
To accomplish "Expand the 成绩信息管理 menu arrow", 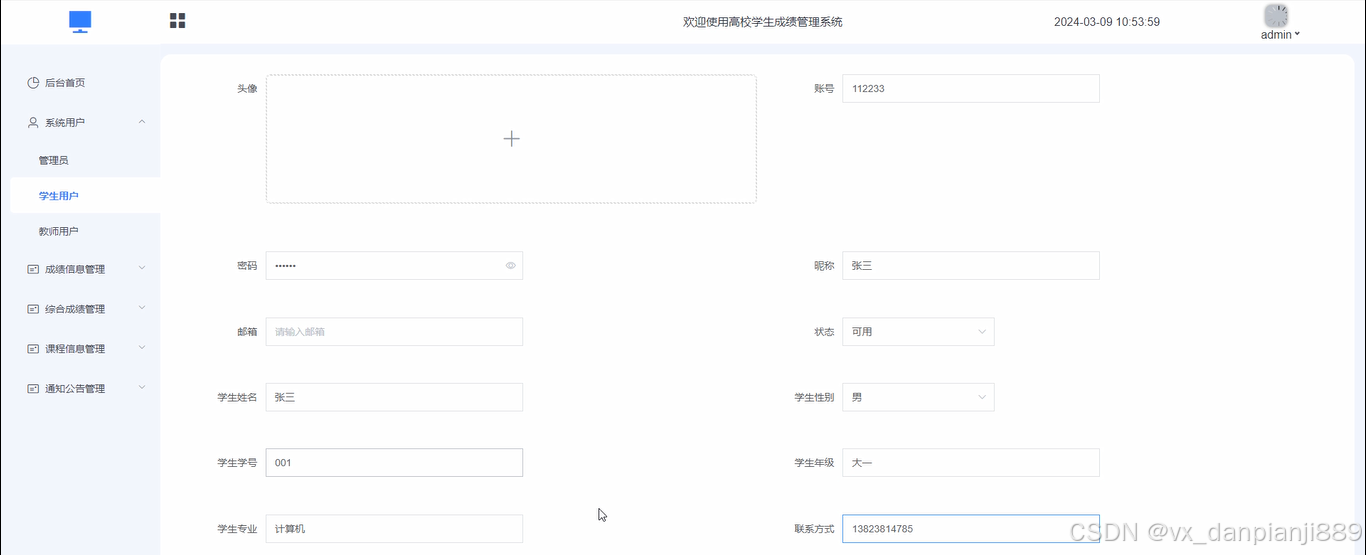I will pos(142,268).
